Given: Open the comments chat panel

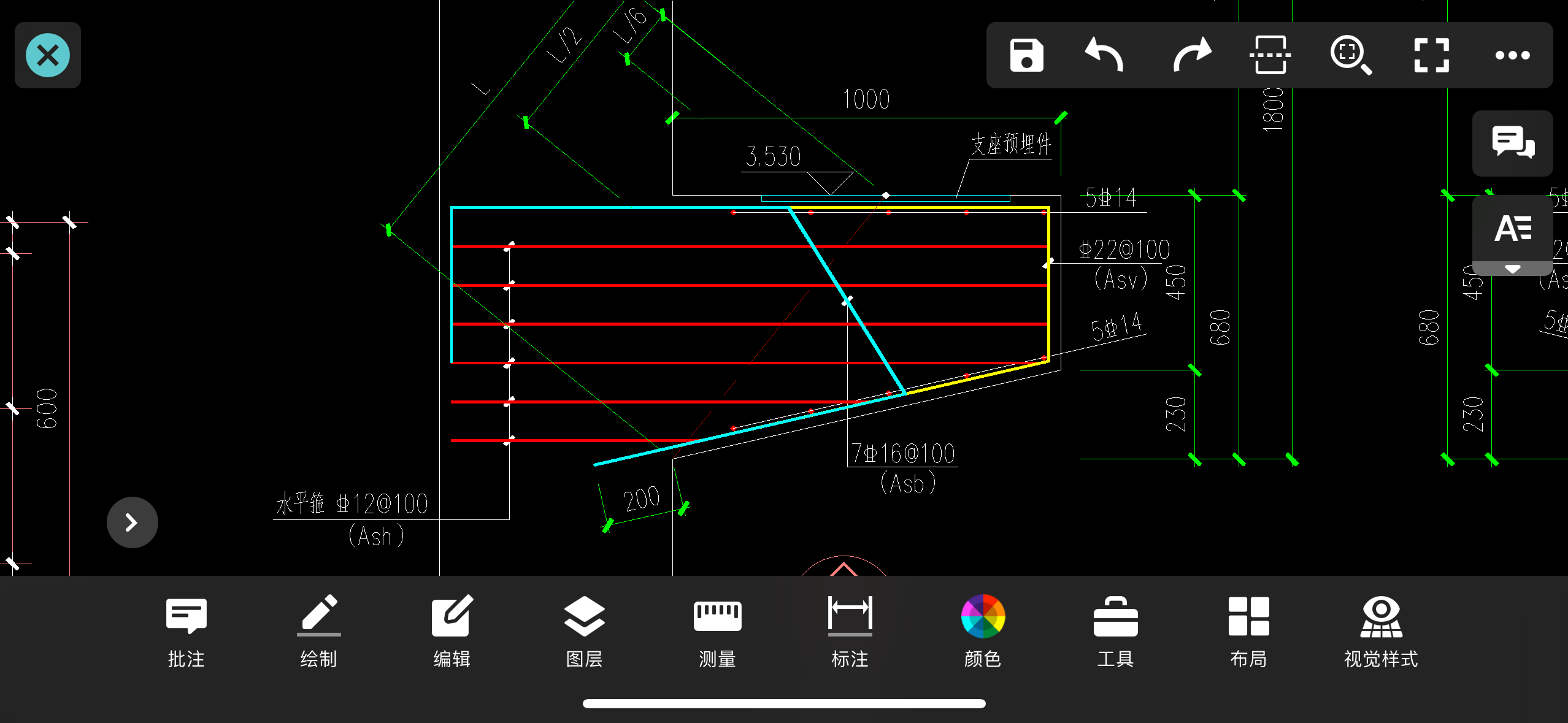Looking at the screenshot, I should tap(1513, 142).
